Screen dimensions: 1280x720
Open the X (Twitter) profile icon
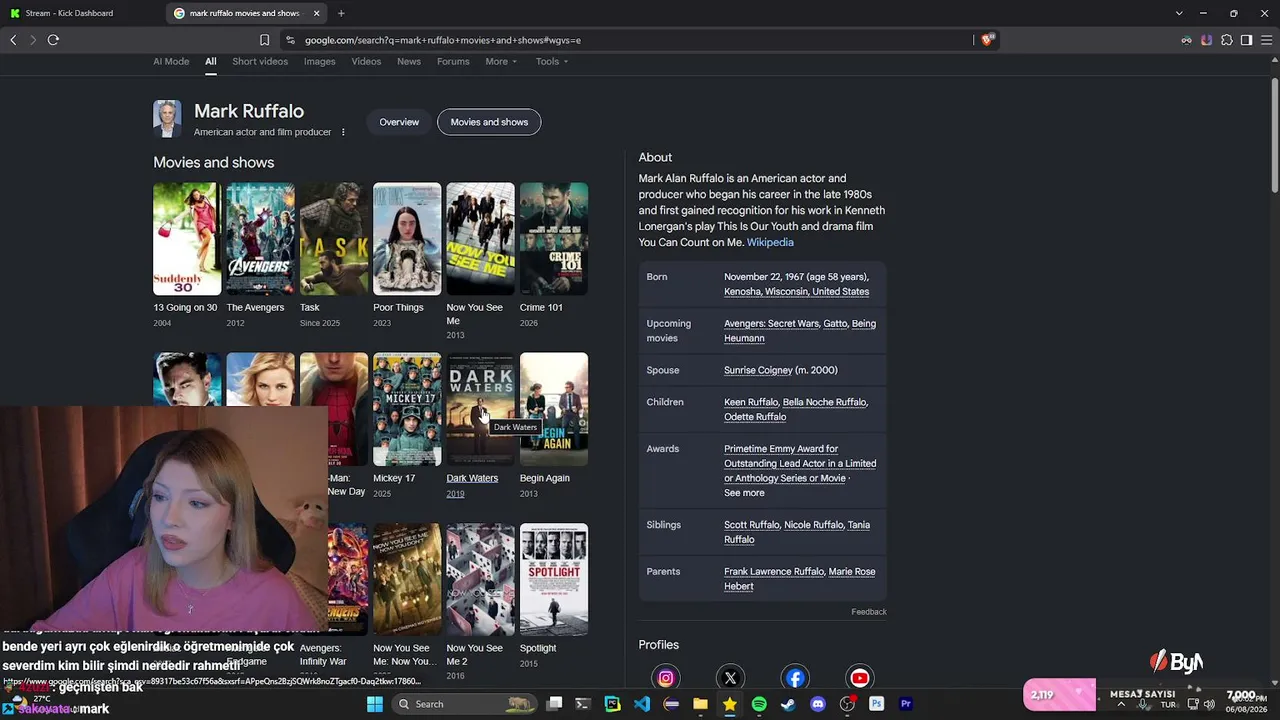(730, 678)
